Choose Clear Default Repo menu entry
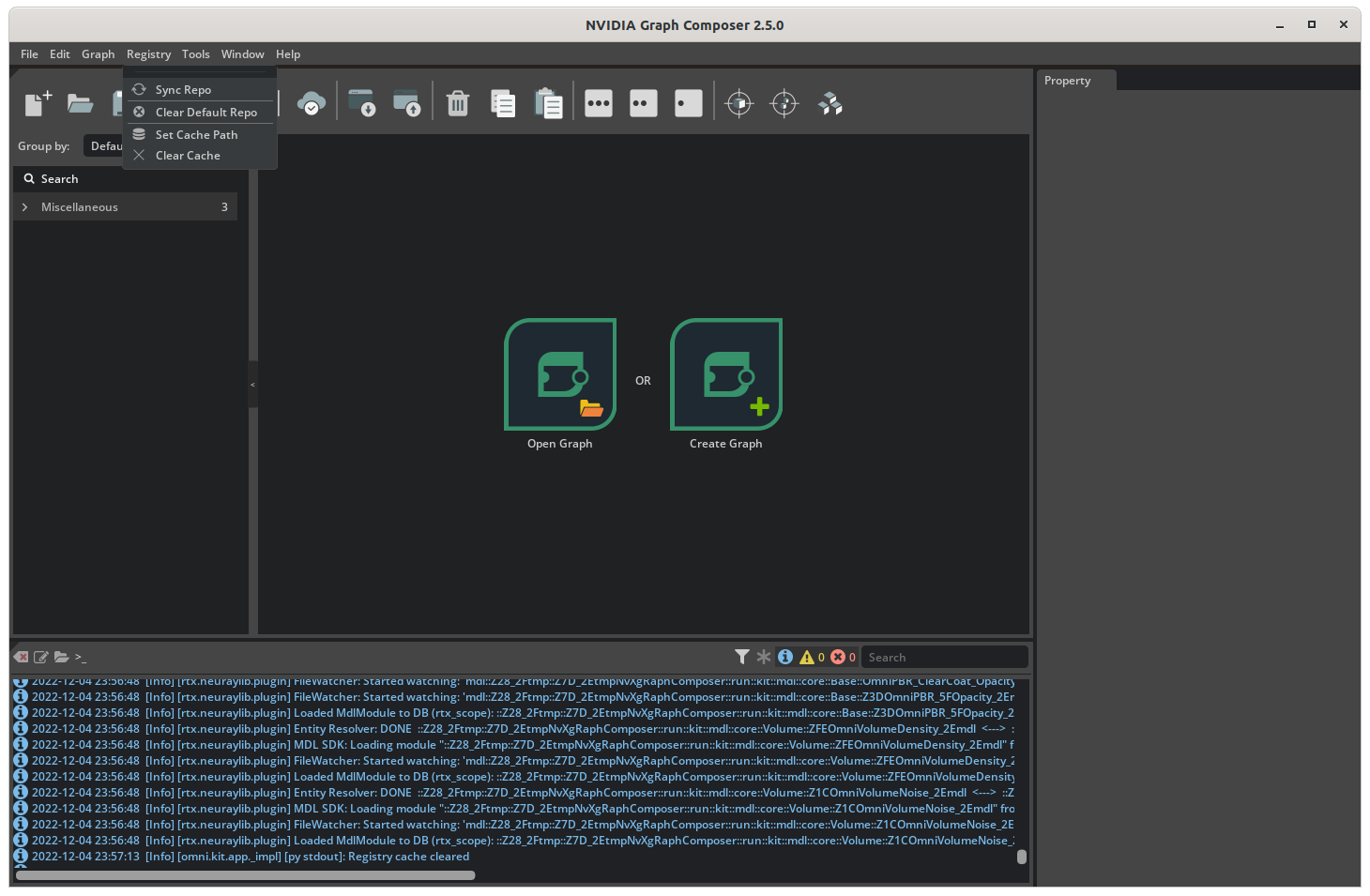 (200, 113)
